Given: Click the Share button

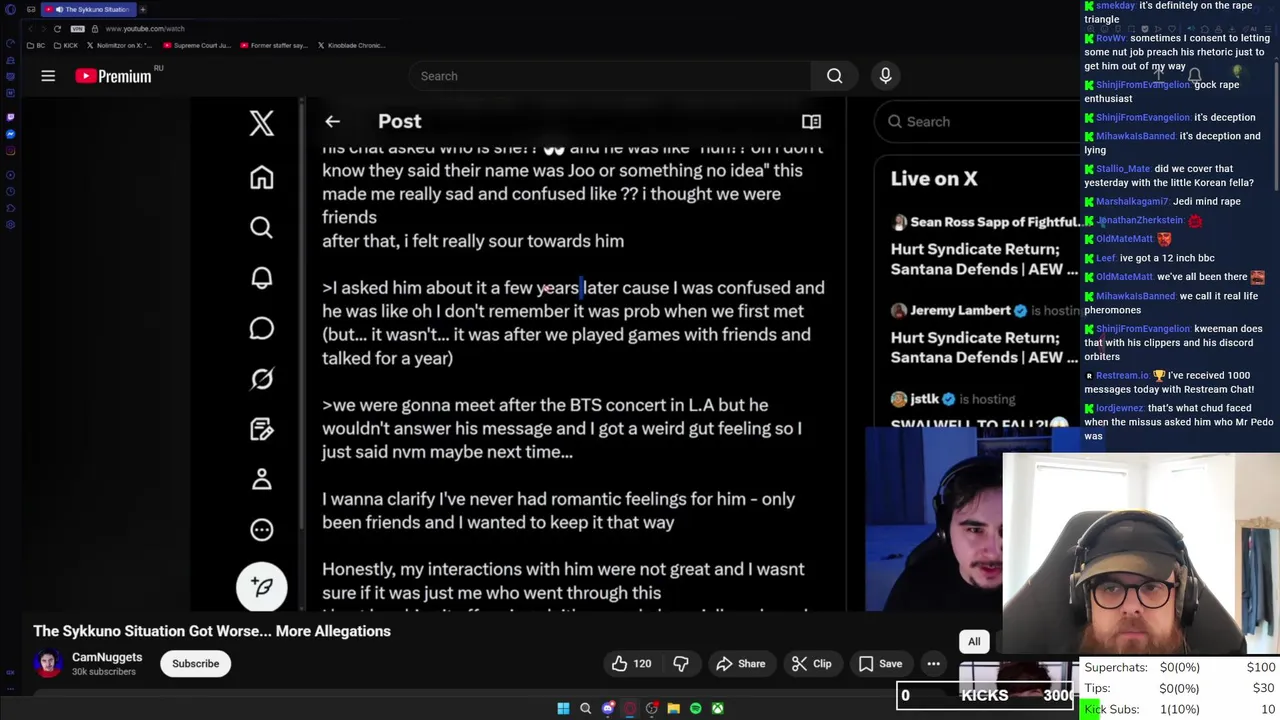Looking at the screenshot, I should tap(740, 664).
